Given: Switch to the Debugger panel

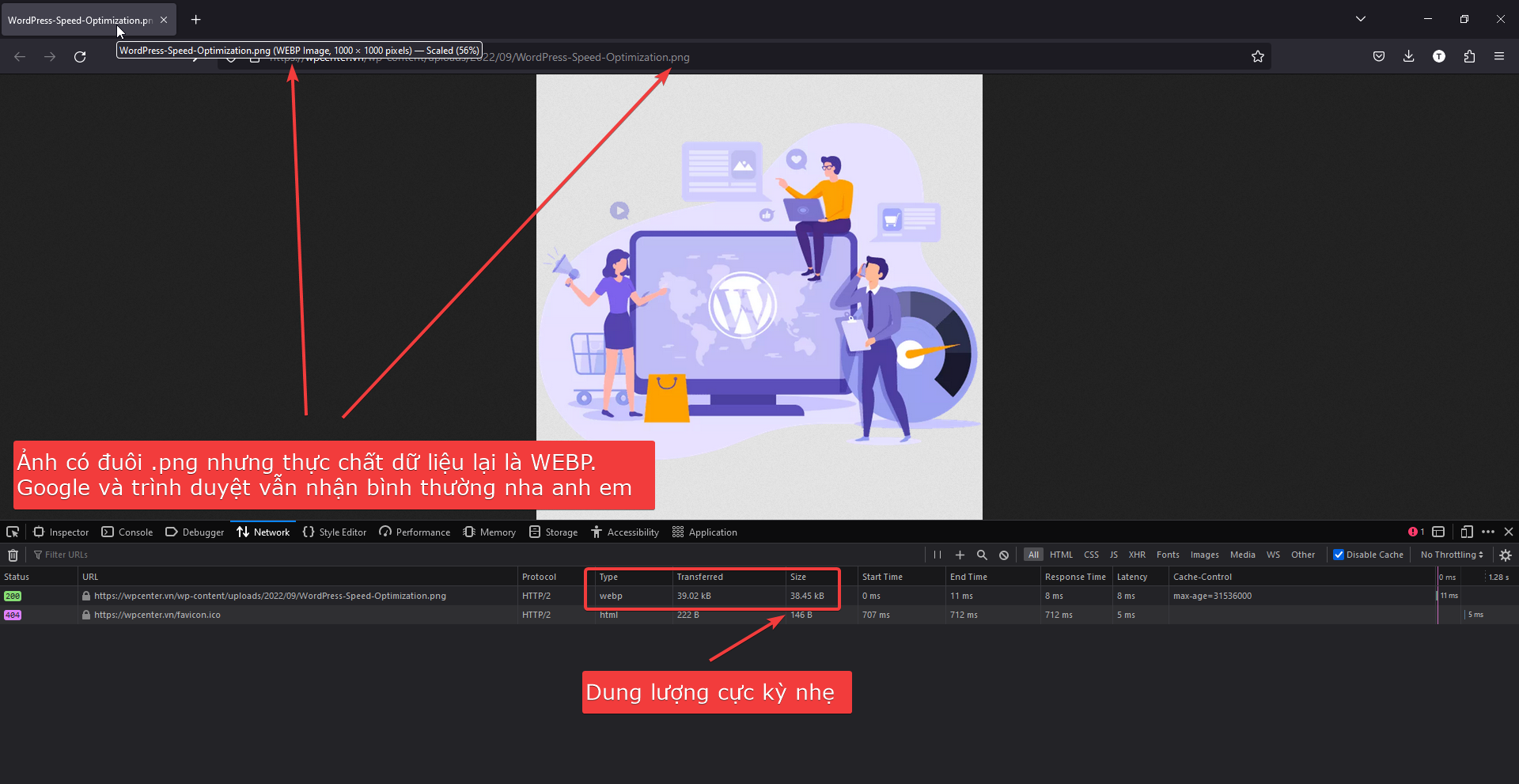Looking at the screenshot, I should (x=195, y=532).
